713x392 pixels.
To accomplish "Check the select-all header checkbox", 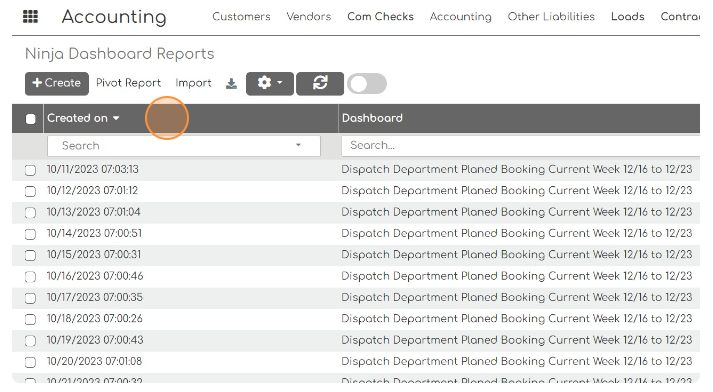I will [x=30, y=119].
